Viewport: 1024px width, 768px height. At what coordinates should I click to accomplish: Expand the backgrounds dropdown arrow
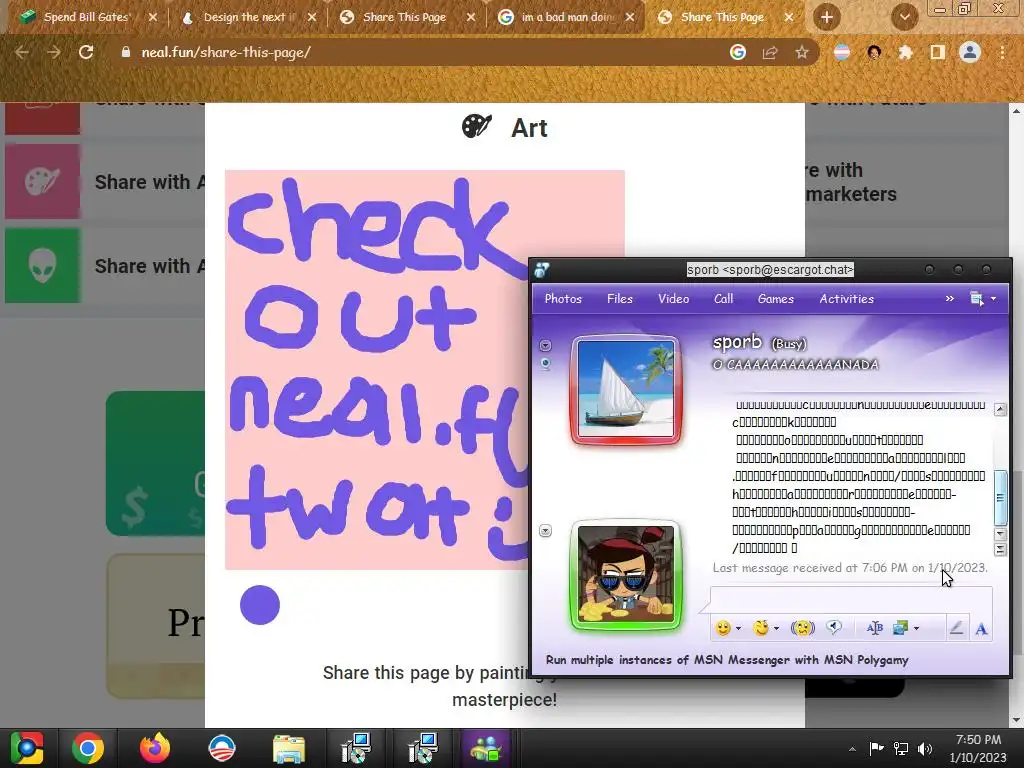click(x=916, y=628)
